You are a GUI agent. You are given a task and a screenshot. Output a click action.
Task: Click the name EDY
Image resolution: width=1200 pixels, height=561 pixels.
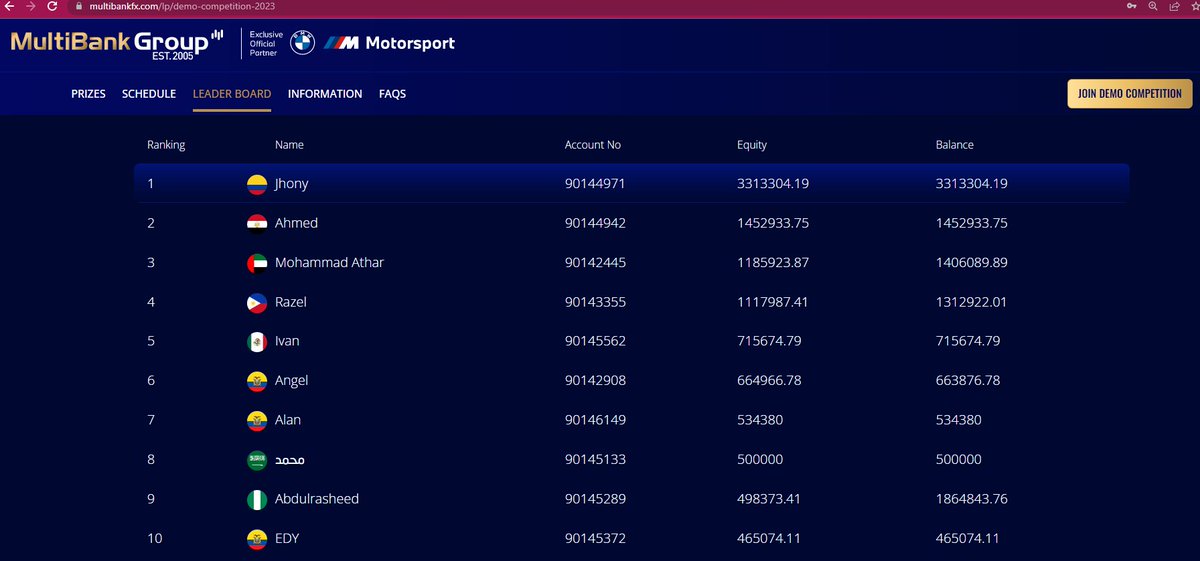pos(287,539)
